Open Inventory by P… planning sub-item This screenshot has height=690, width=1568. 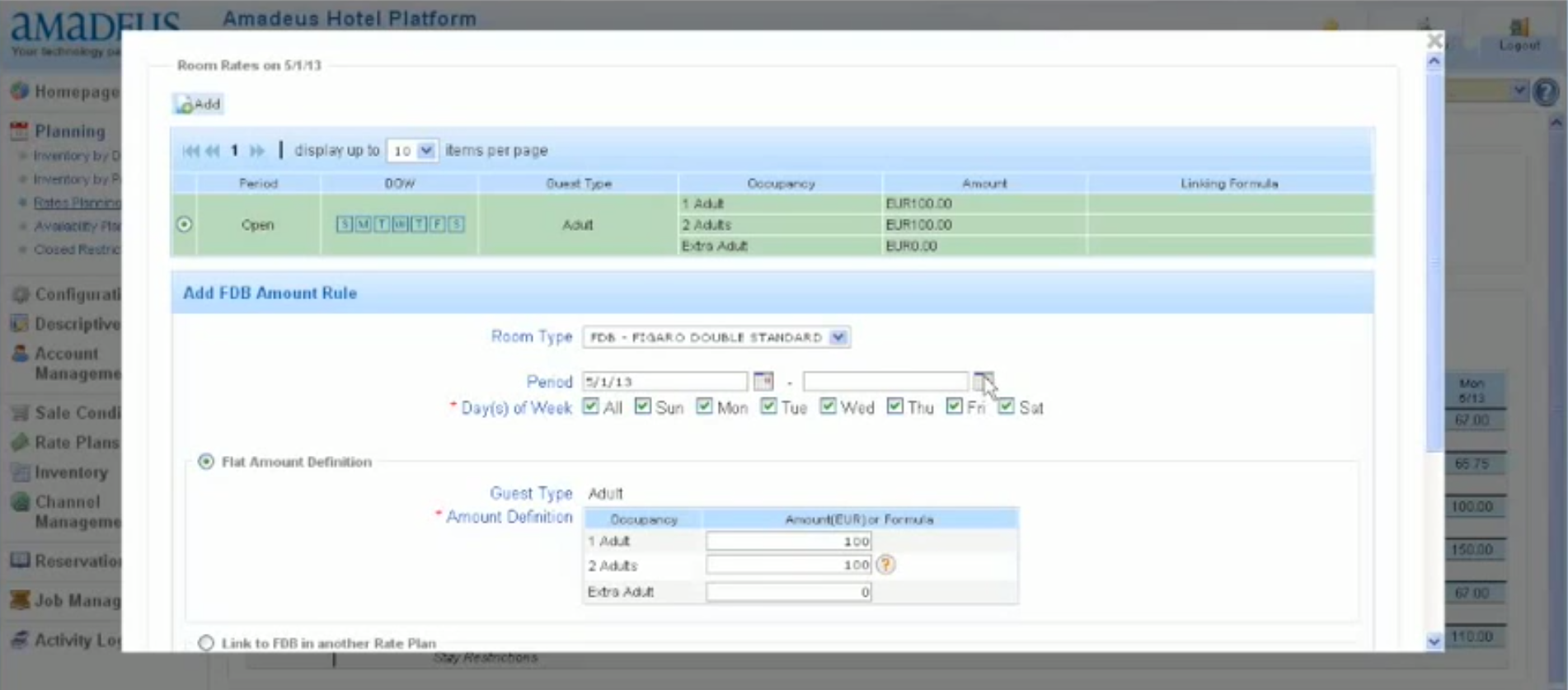coord(76,179)
